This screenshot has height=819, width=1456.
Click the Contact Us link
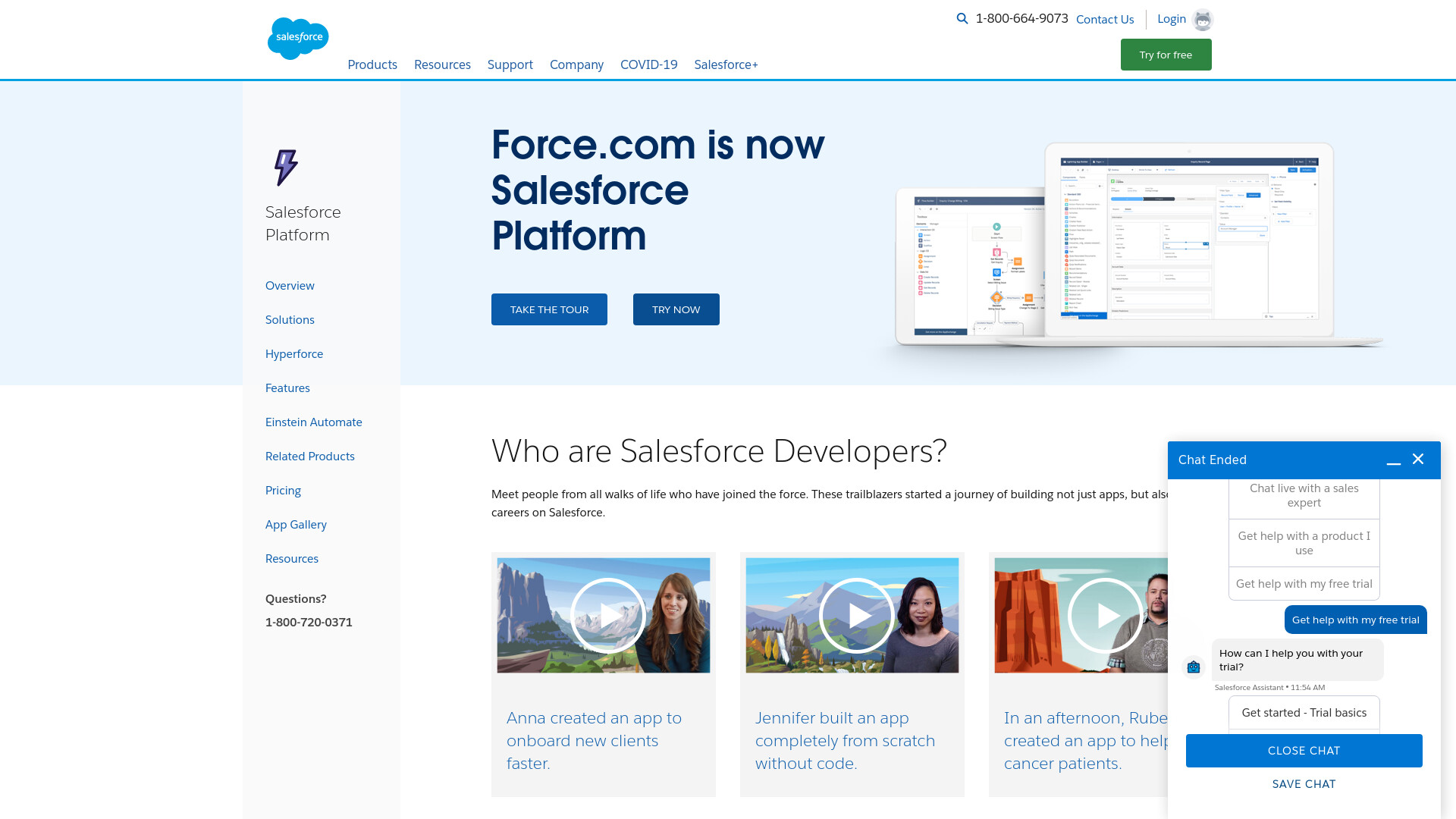[1105, 20]
